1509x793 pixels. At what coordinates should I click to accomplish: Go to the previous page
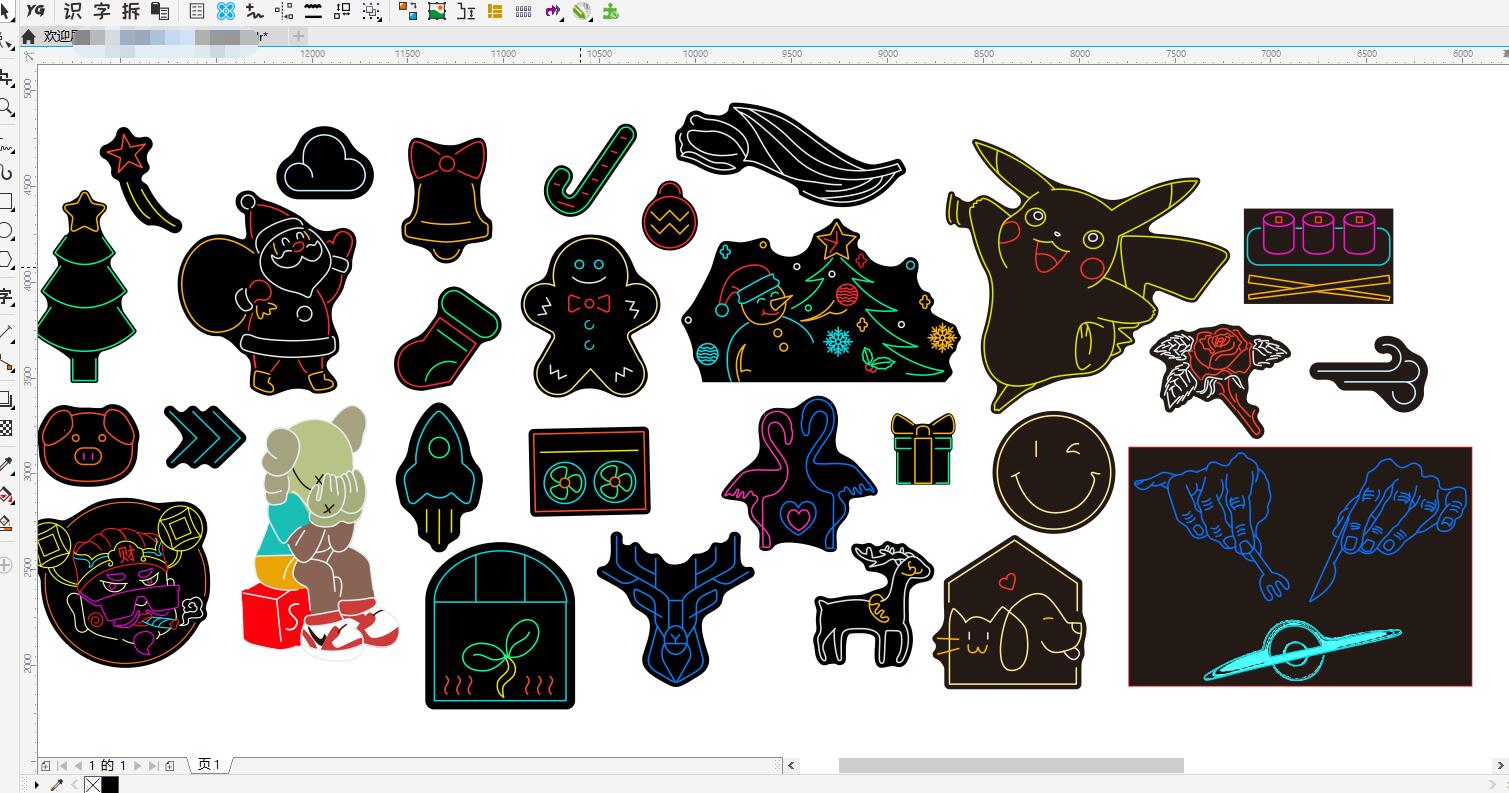coord(78,766)
